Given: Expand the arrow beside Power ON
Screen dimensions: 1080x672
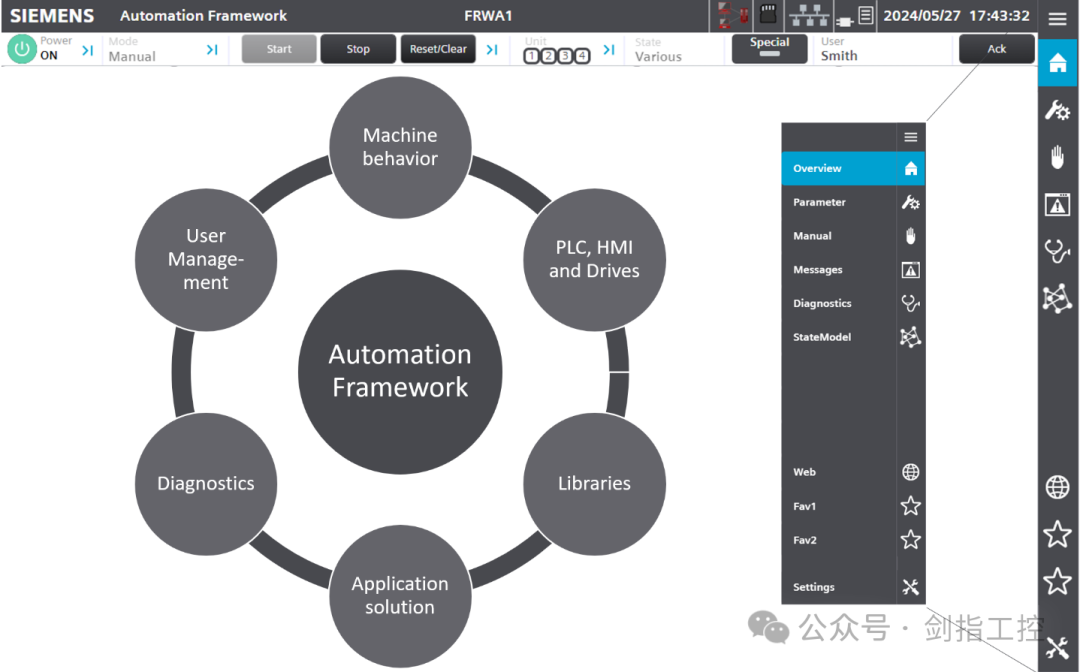Looking at the screenshot, I should (x=88, y=49).
